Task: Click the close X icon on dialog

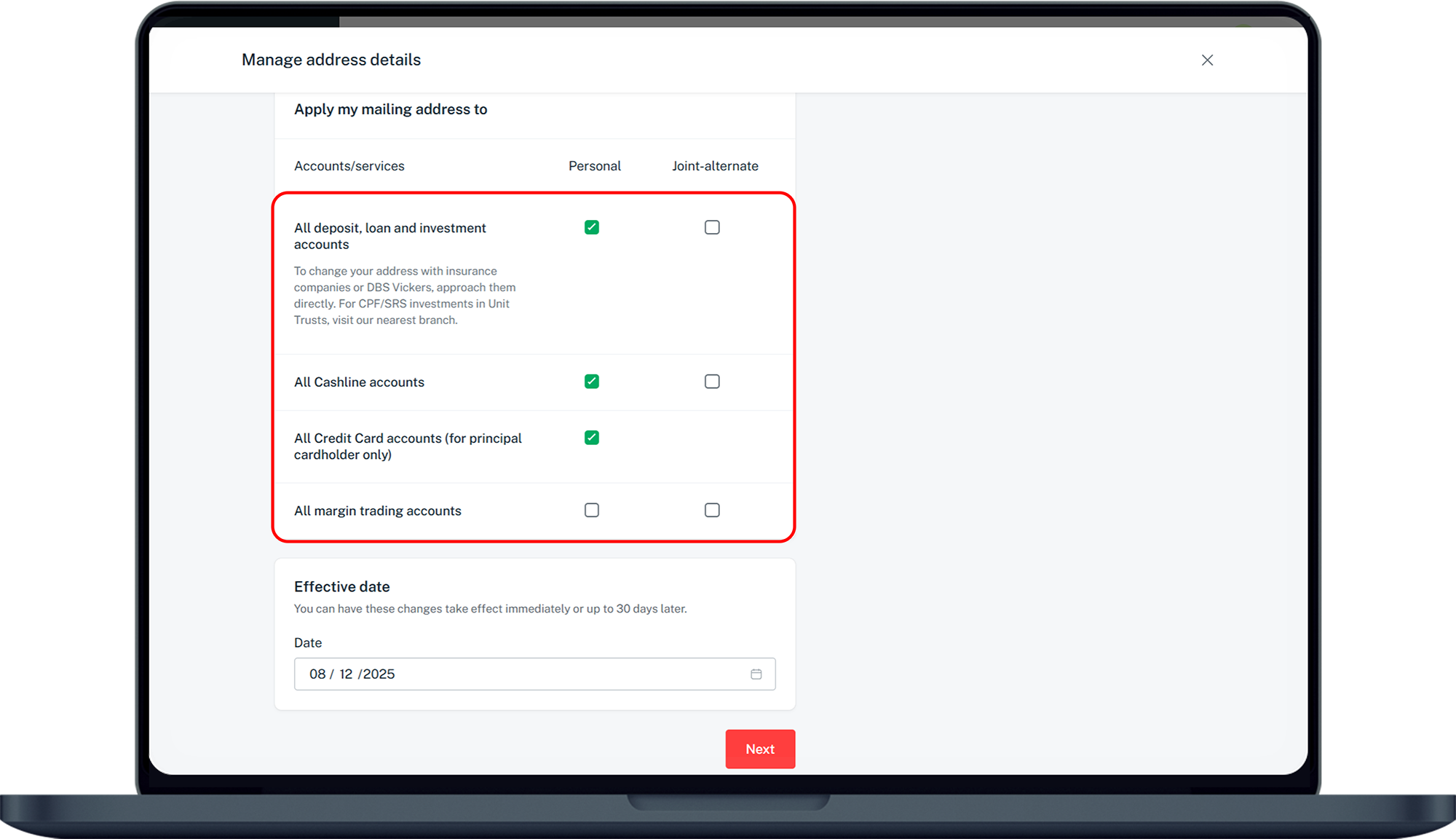Action: pyautogui.click(x=1207, y=60)
